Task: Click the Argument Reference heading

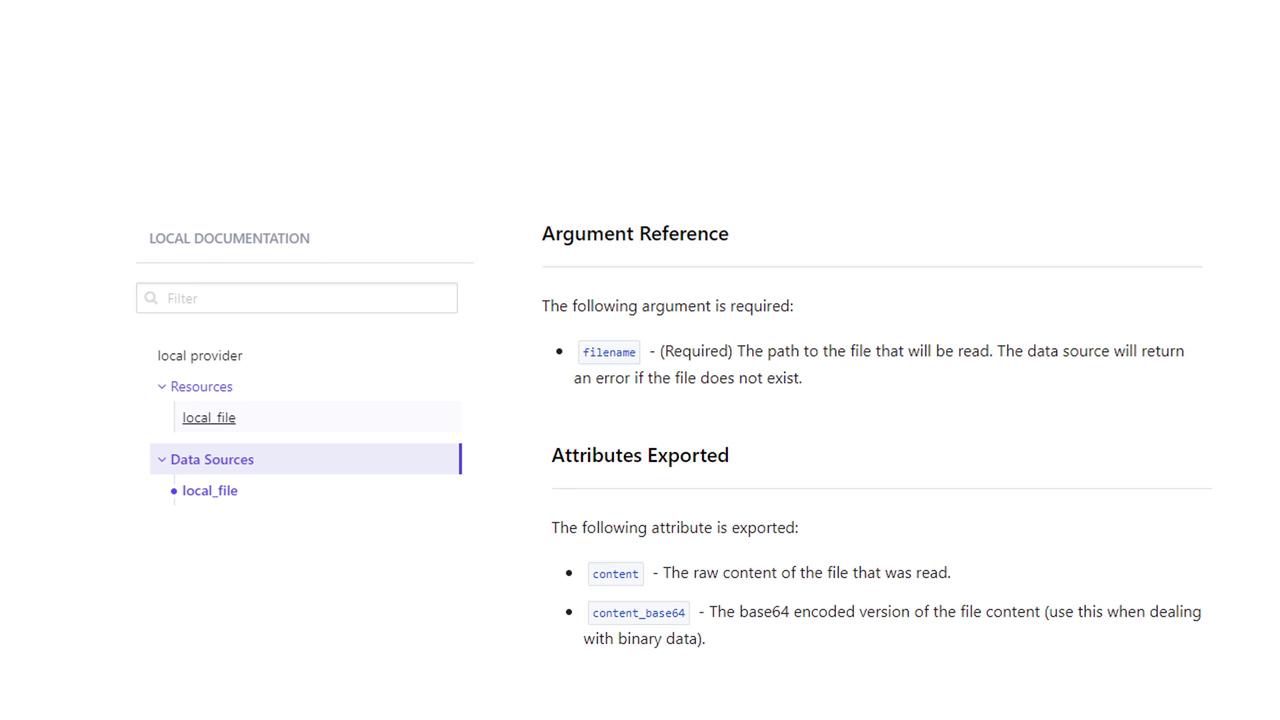Action: pyautogui.click(x=635, y=234)
